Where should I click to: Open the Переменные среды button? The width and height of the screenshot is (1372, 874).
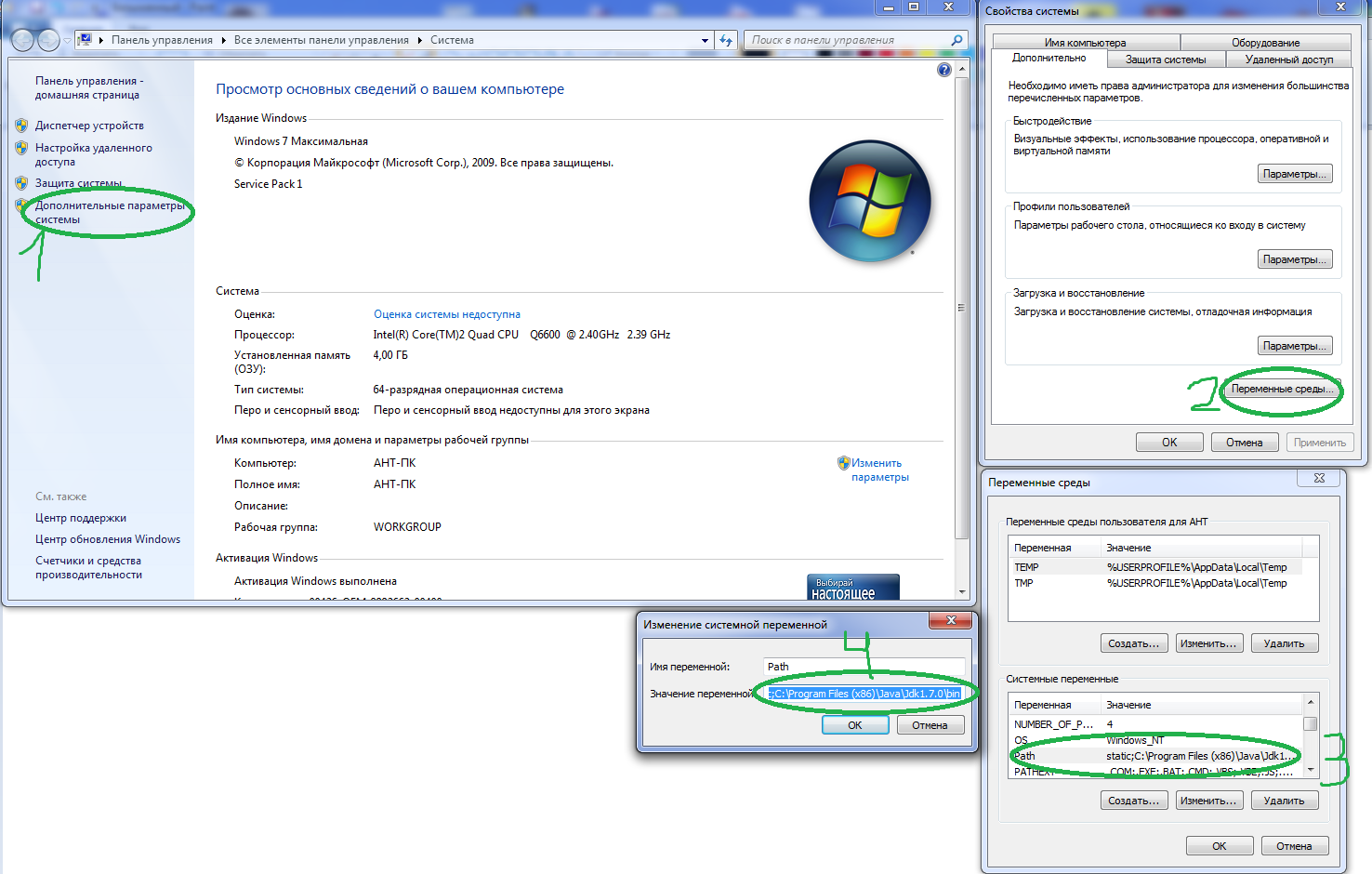click(x=1283, y=389)
